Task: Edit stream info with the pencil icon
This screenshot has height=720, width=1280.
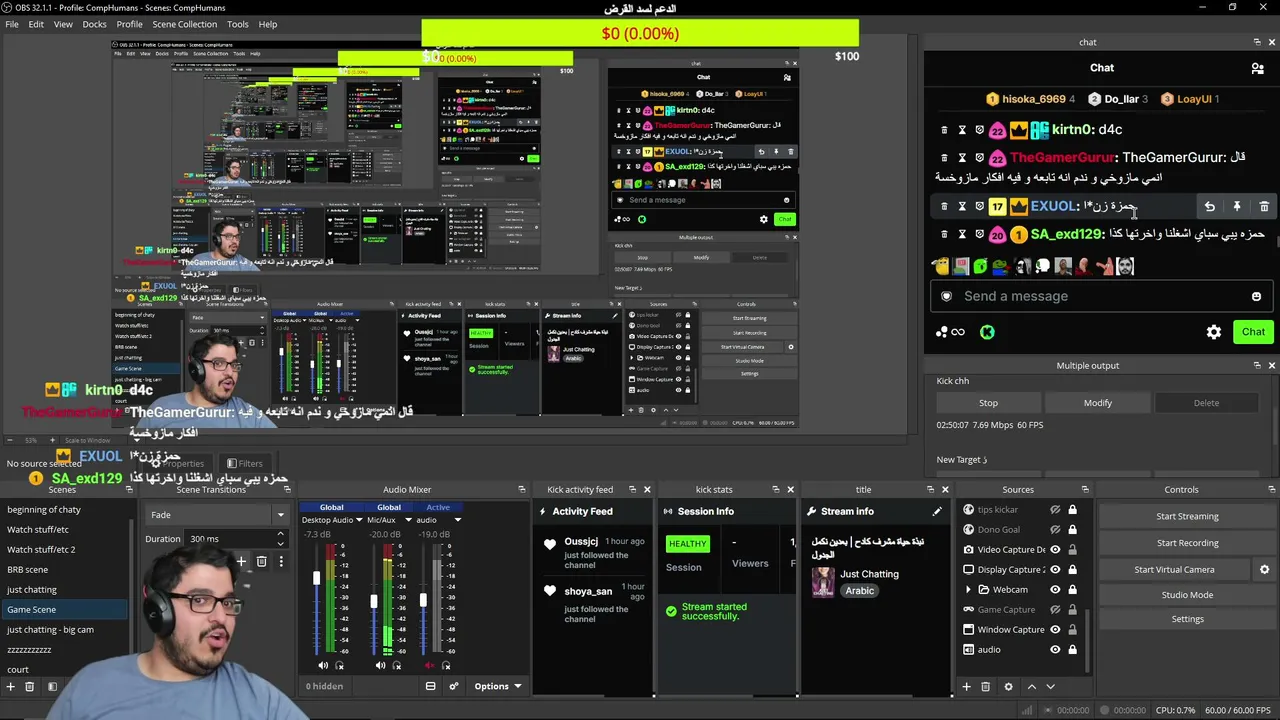Action: [x=937, y=511]
